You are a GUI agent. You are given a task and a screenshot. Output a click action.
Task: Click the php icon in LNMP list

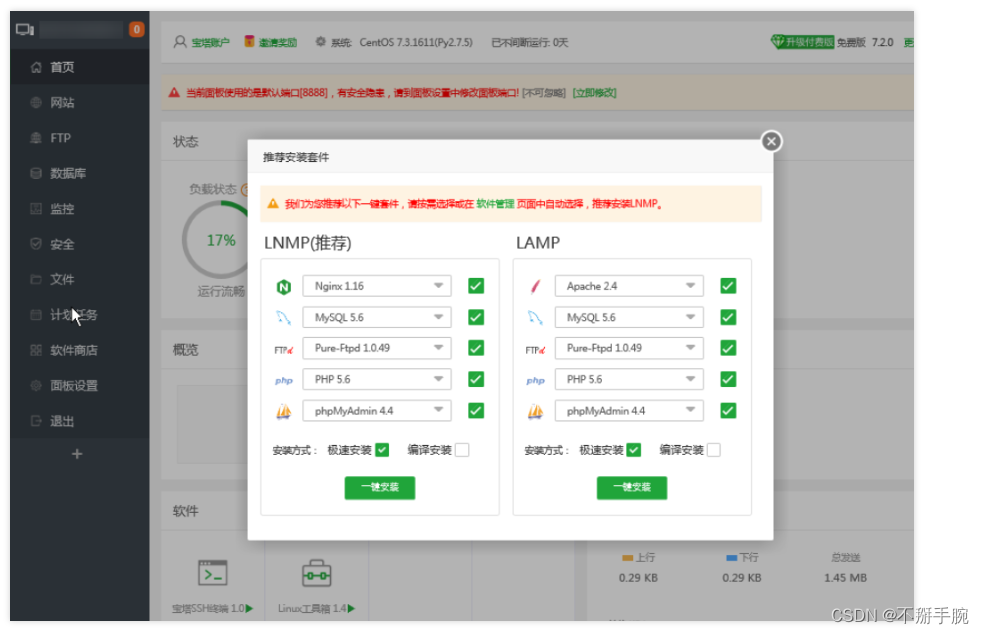[x=284, y=380]
